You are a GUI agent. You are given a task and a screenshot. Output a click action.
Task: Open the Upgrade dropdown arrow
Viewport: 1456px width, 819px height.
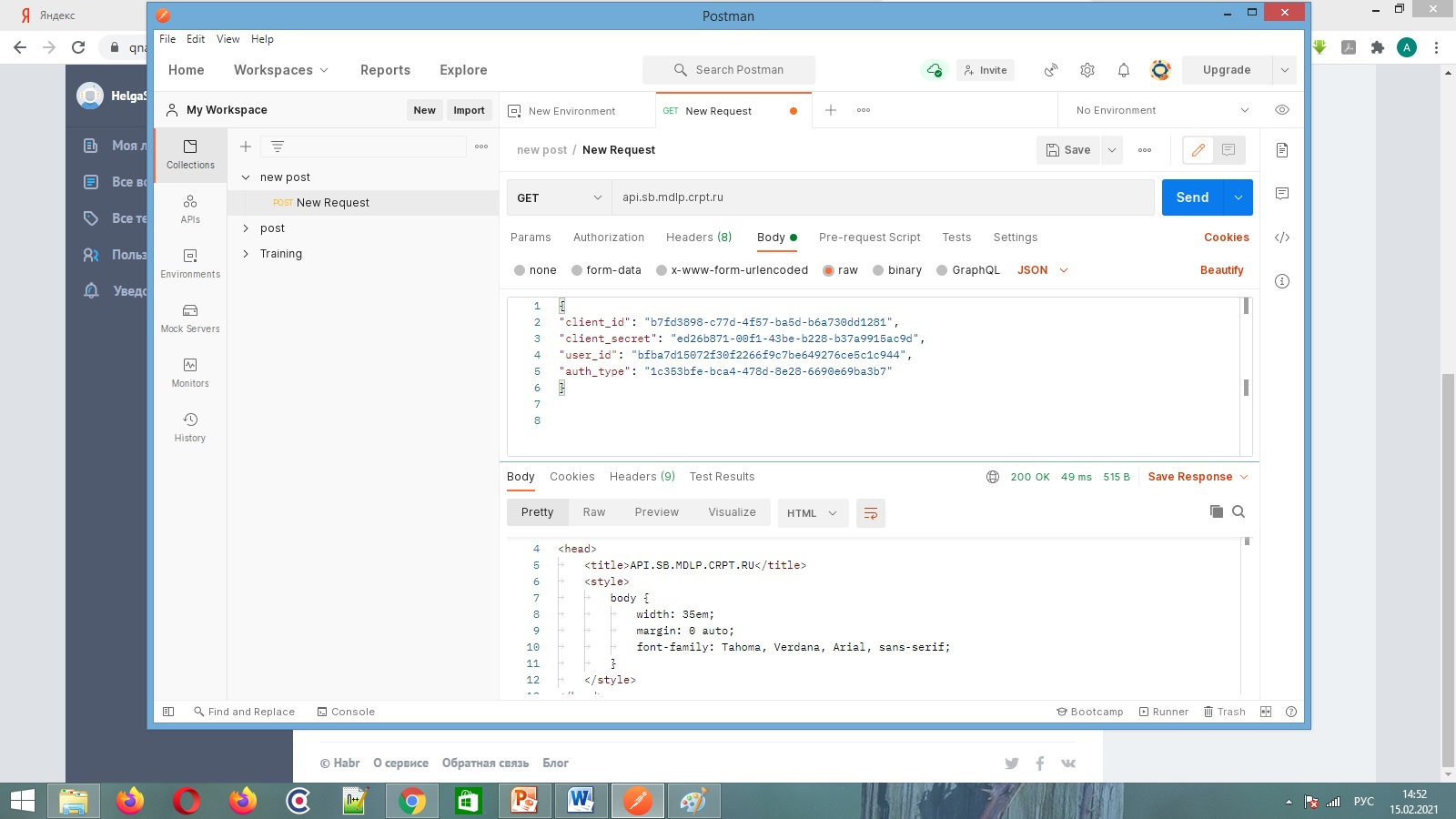click(x=1284, y=70)
